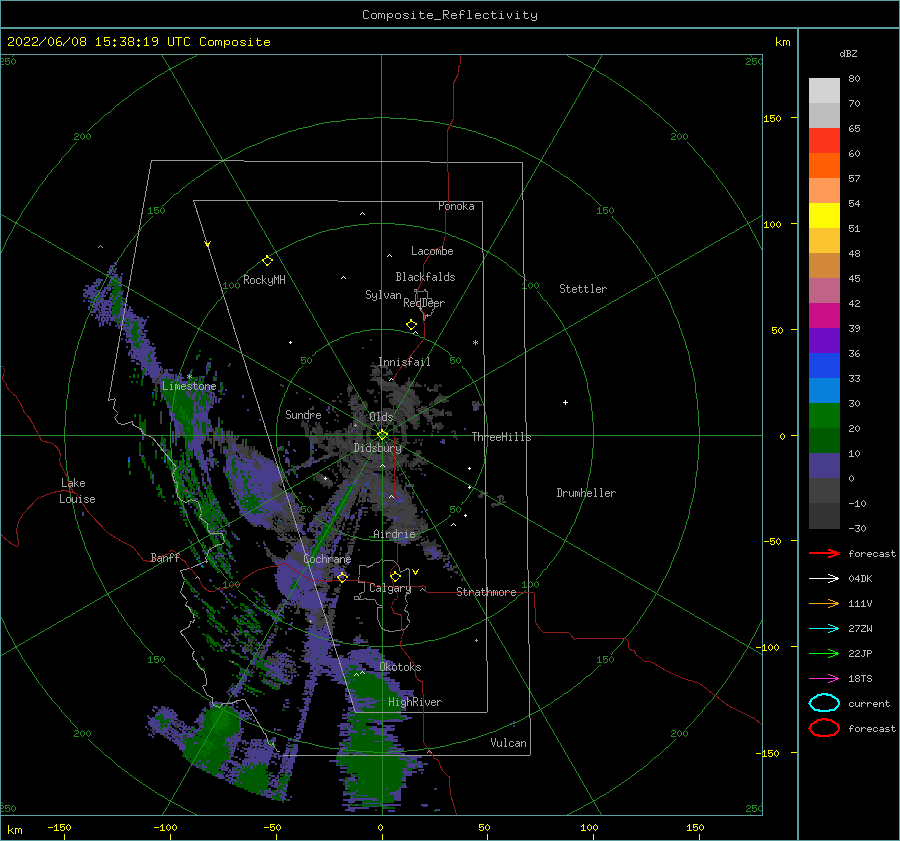Click the Didsbury city label
This screenshot has width=900, height=841.
[x=377, y=448]
